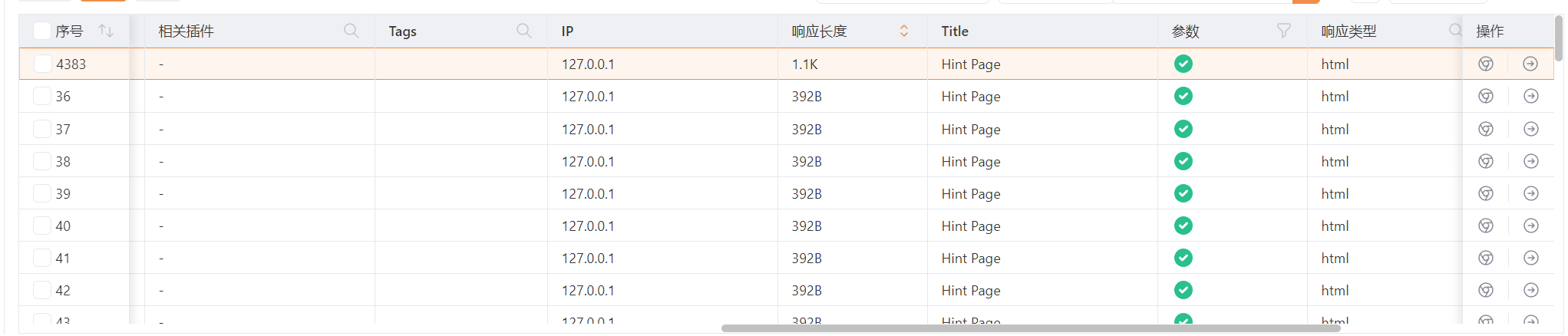1568x336 pixels.
Task: Open search for the 相关插件 column
Action: [351, 31]
